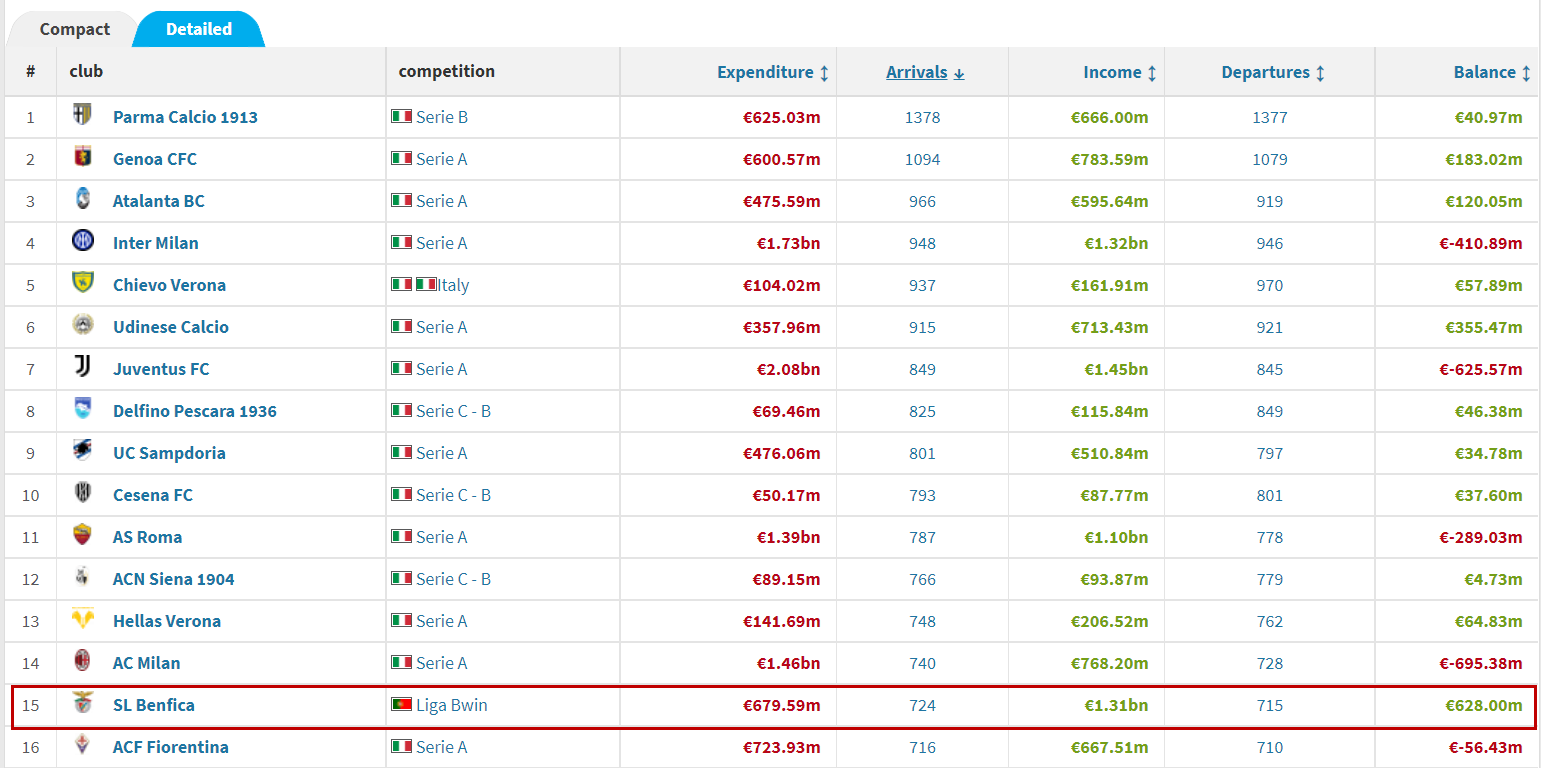Viewport: 1541px width, 768px height.
Task: Select Genoa income value €783.59m
Action: click(x=1110, y=159)
